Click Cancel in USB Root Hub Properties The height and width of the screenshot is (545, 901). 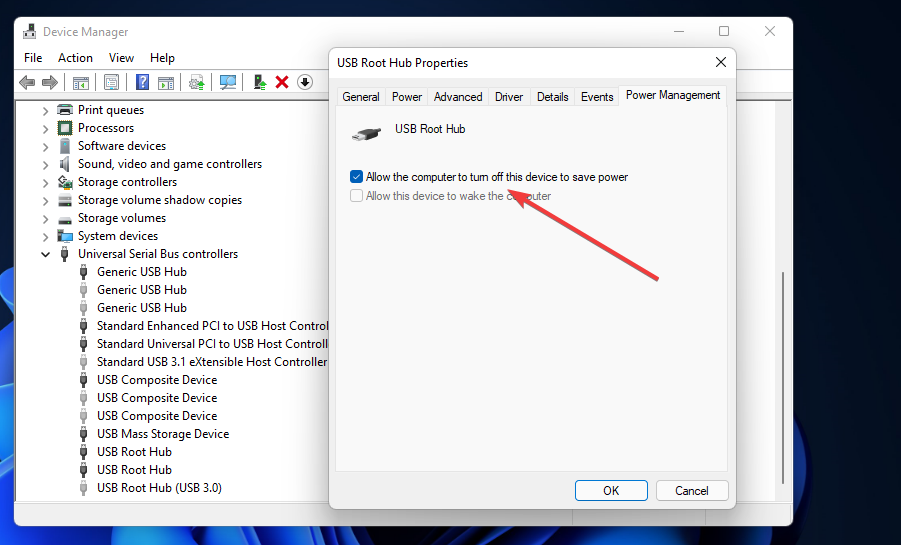tap(692, 490)
